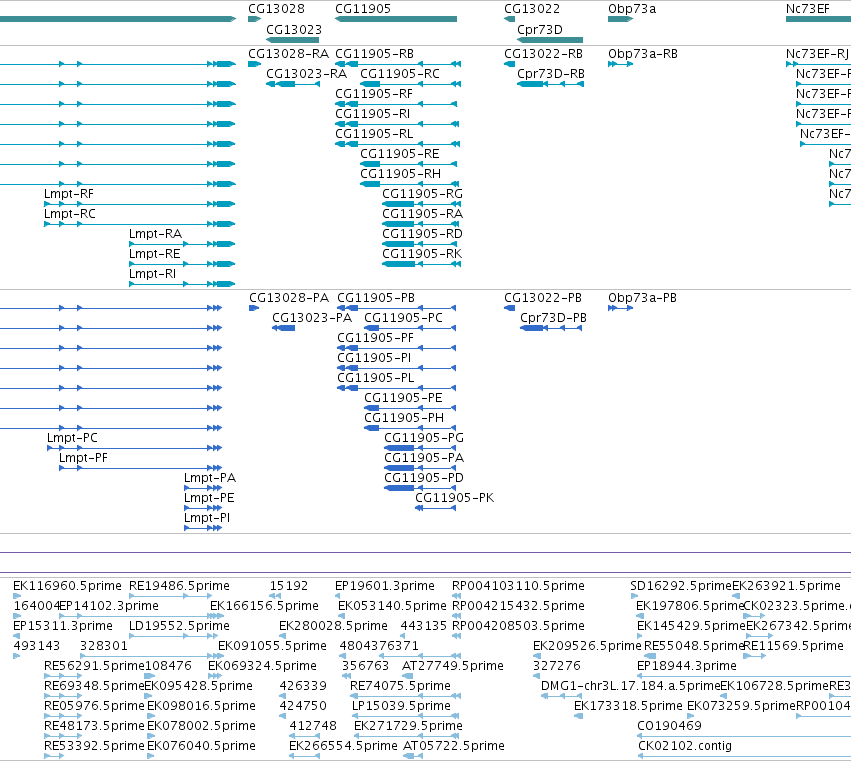851x761 pixels.
Task: Select transcript Lmpt-RF
Action: point(69,194)
